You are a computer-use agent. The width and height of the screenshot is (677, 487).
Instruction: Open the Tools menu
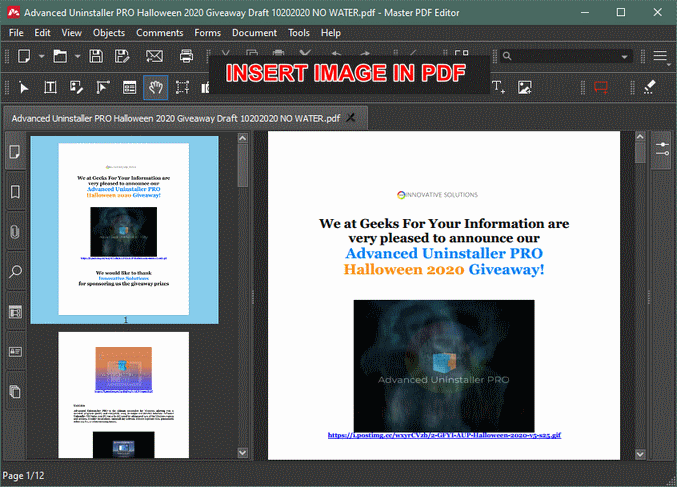299,33
